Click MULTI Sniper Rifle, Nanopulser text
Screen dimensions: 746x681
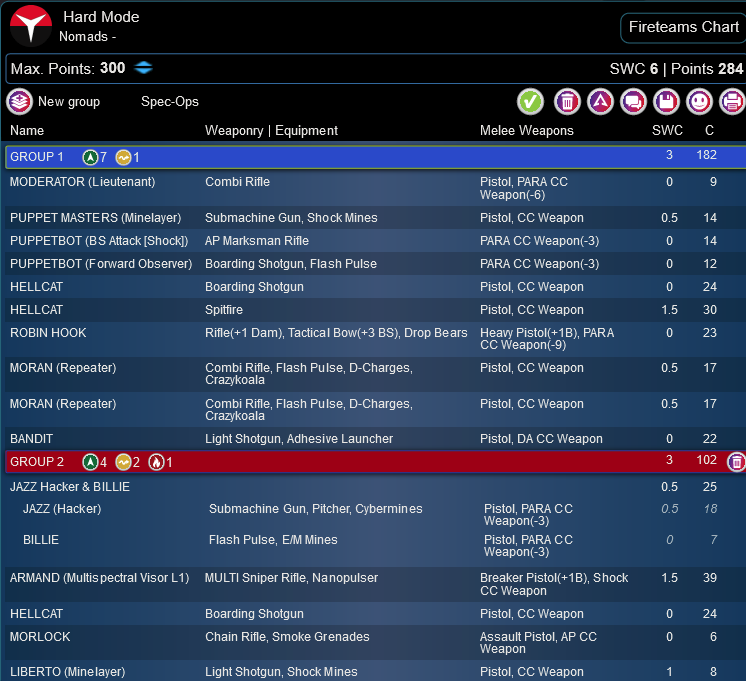pyautogui.click(x=291, y=578)
